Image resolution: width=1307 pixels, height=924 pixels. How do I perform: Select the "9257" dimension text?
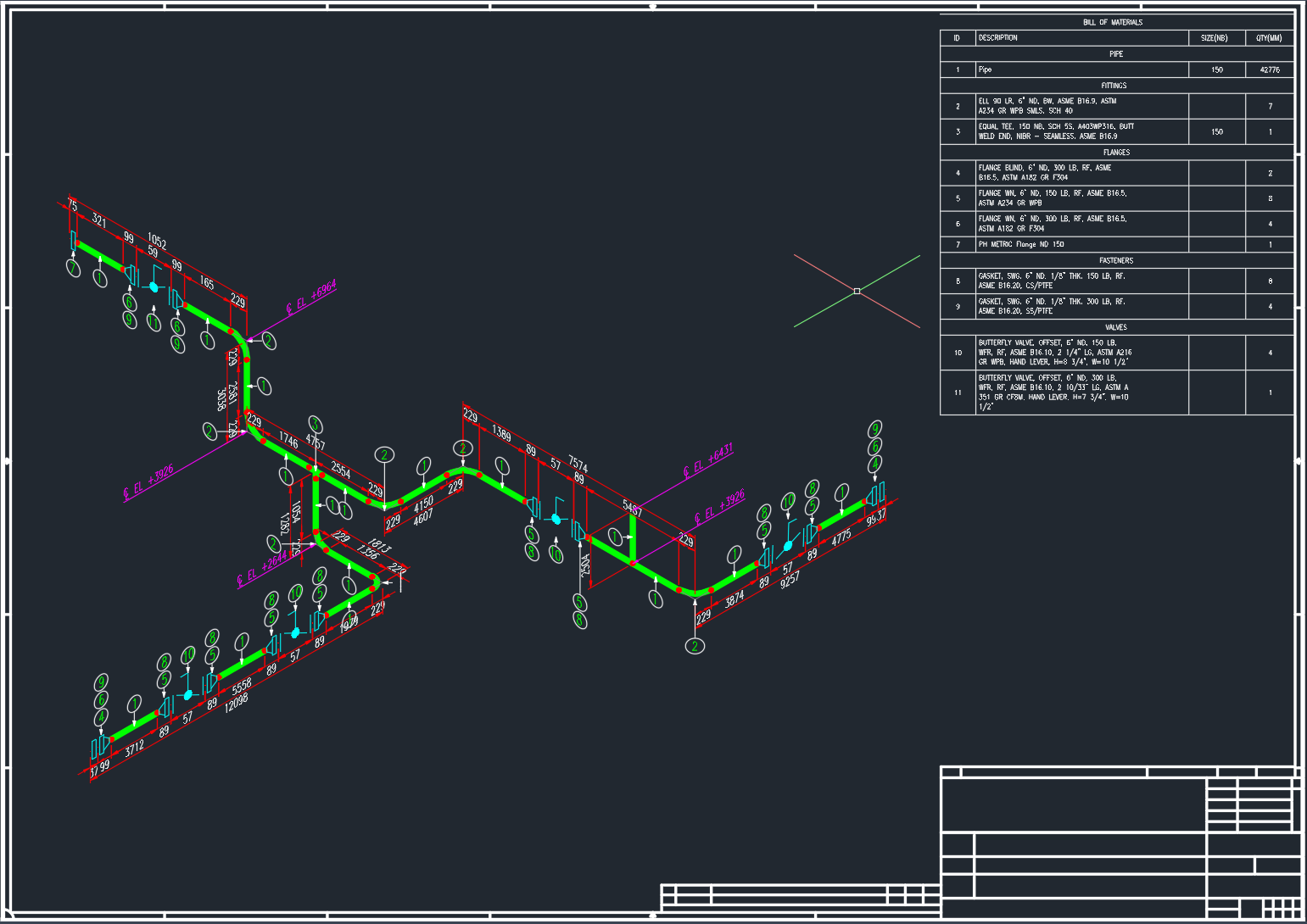click(790, 580)
